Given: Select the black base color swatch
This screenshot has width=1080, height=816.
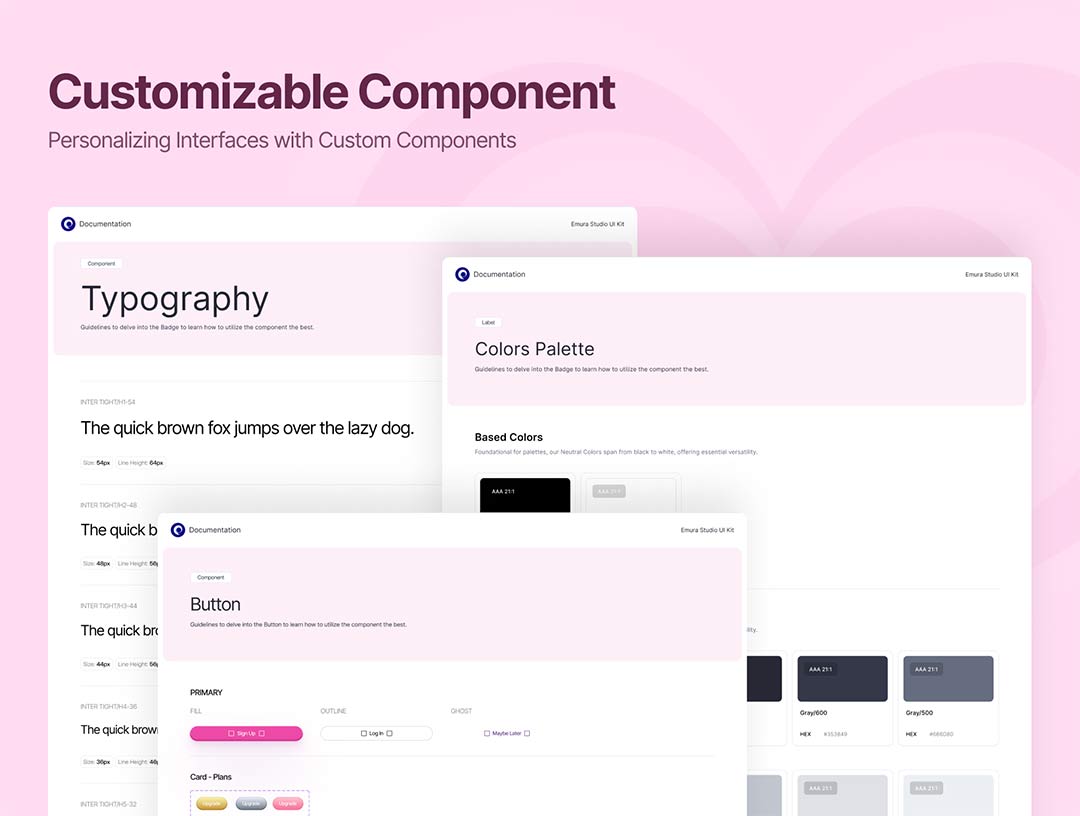Looking at the screenshot, I should [525, 495].
